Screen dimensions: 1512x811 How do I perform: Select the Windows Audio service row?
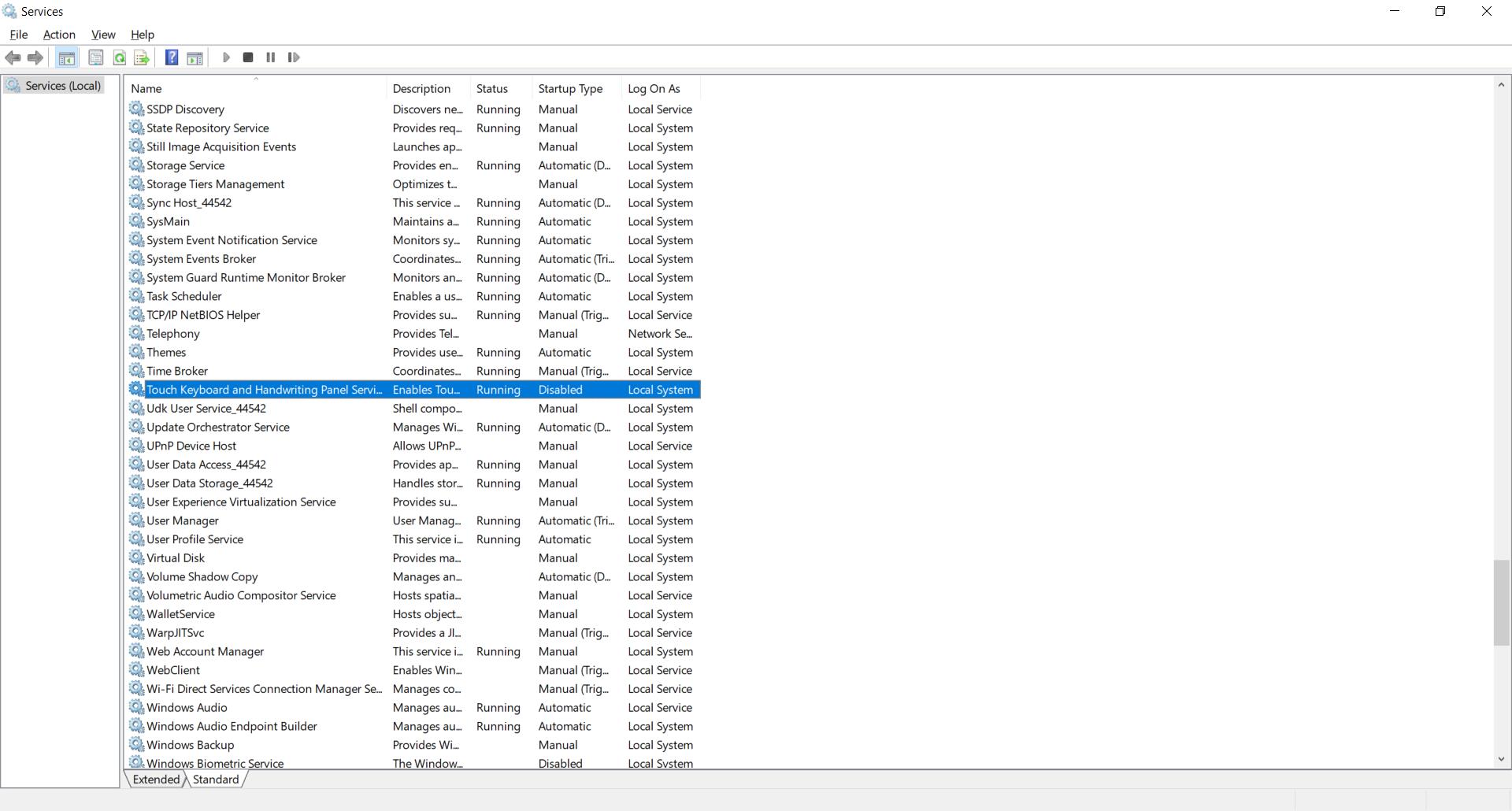pyautogui.click(x=187, y=708)
